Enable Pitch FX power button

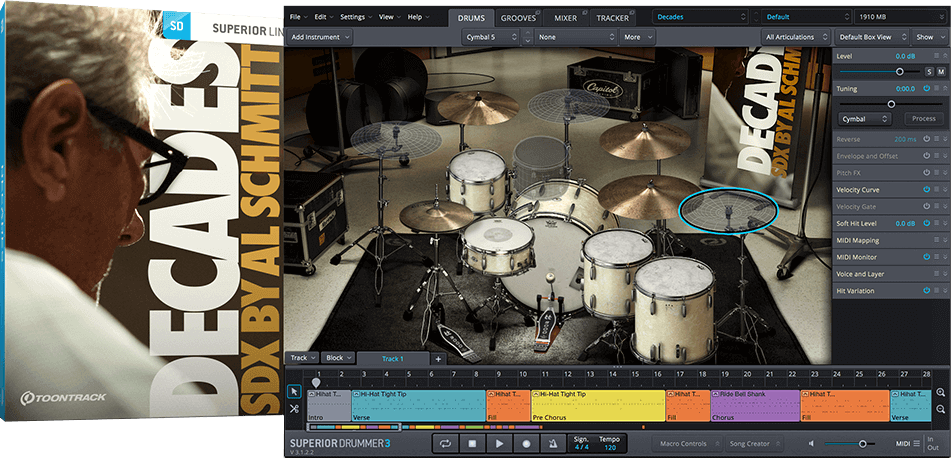(927, 173)
